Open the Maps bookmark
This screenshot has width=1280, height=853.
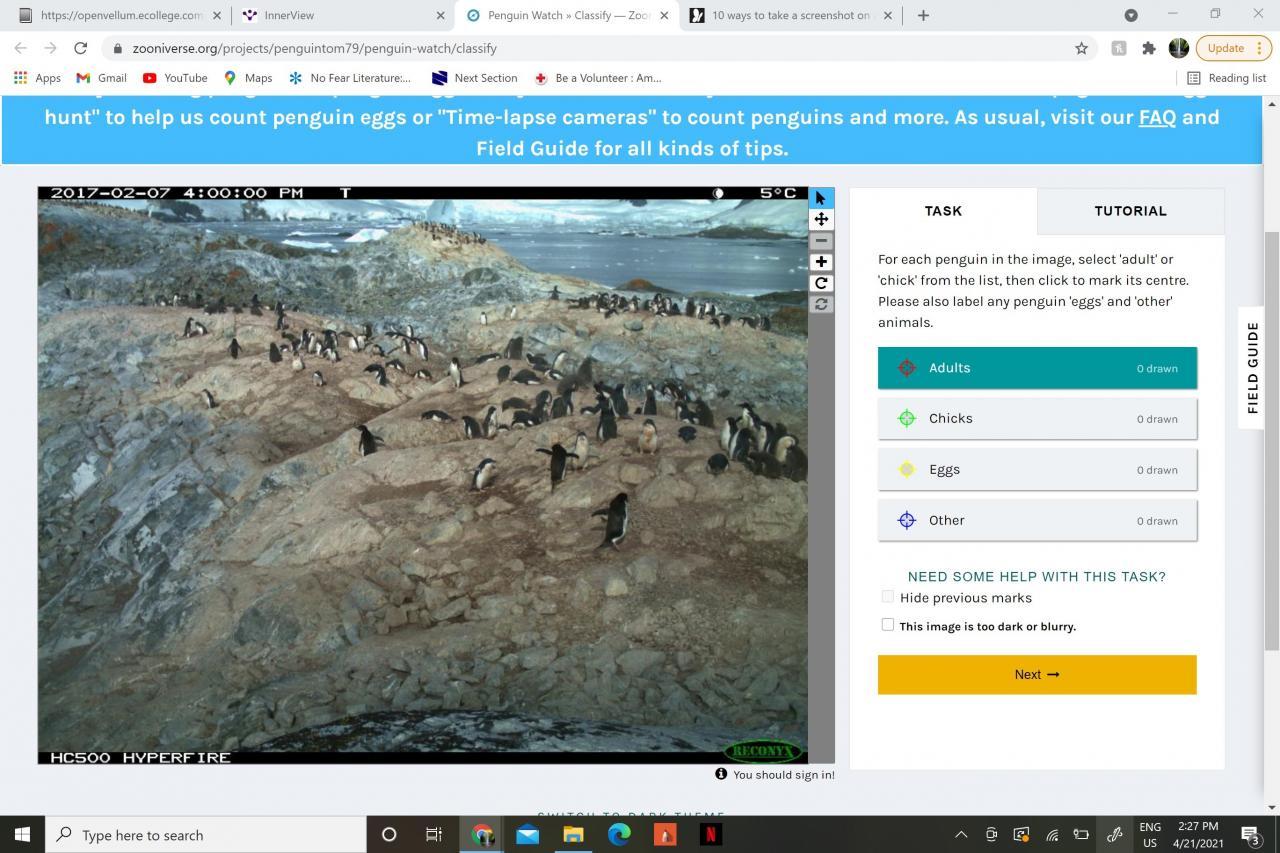click(x=247, y=78)
